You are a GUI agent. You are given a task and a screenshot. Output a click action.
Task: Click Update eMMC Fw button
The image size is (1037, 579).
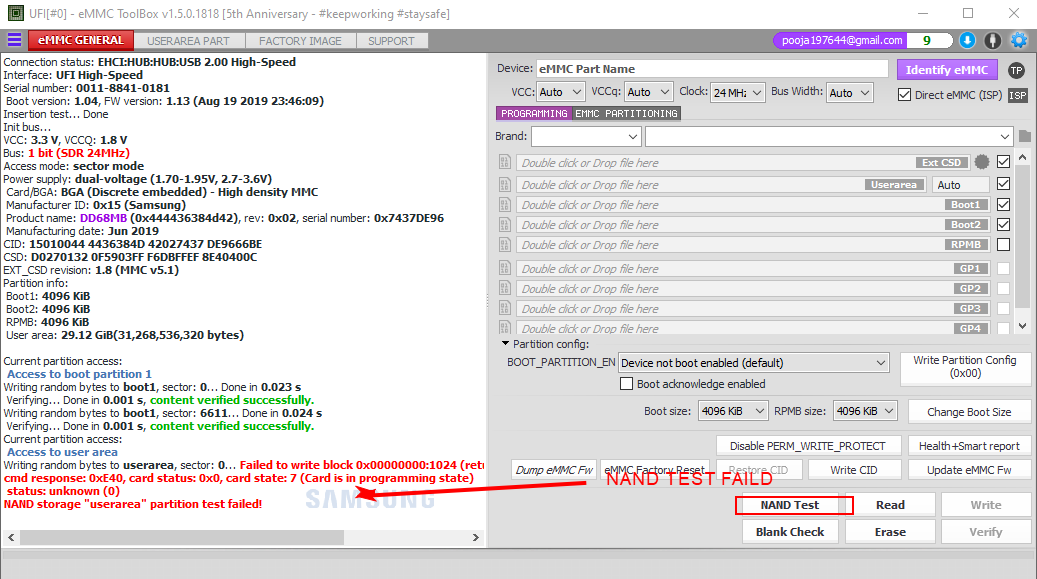(x=969, y=470)
